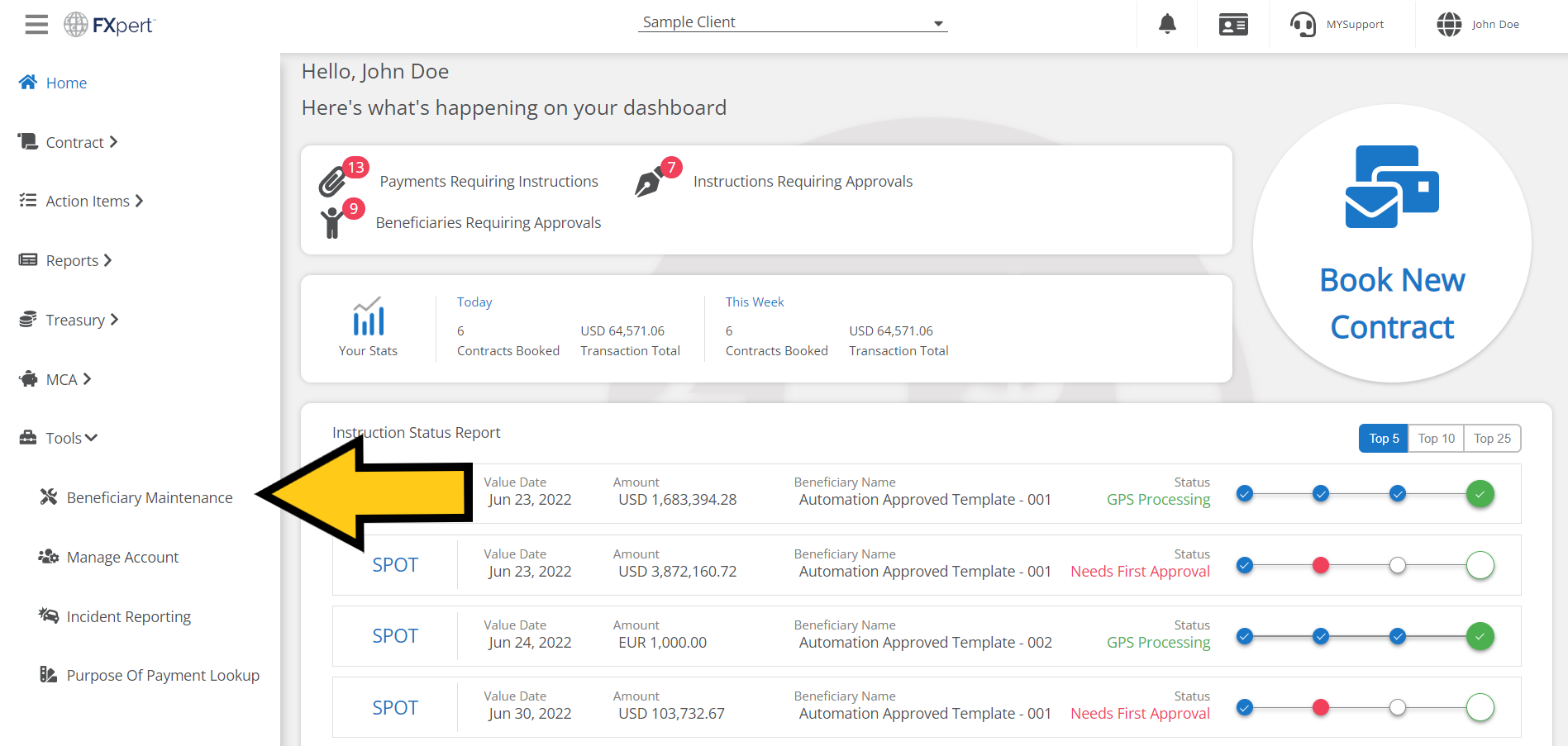The image size is (1568, 746).
Task: Click the pen nib icon with badge 7
Action: 649,182
